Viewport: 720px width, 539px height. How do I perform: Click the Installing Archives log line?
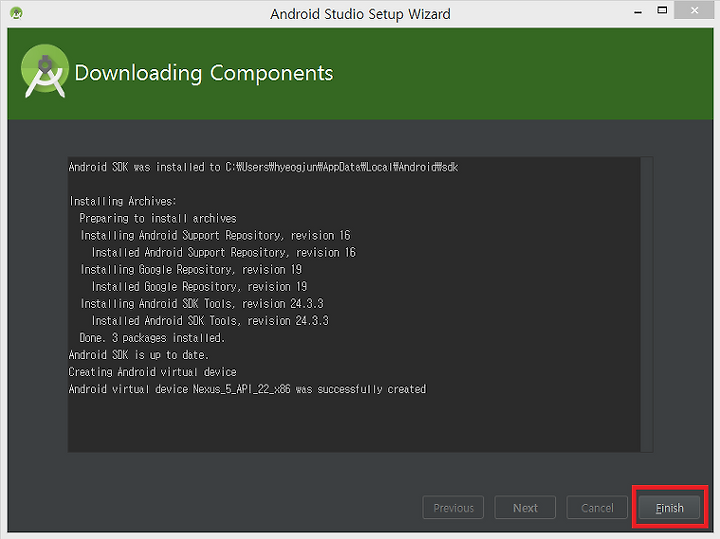pos(123,201)
